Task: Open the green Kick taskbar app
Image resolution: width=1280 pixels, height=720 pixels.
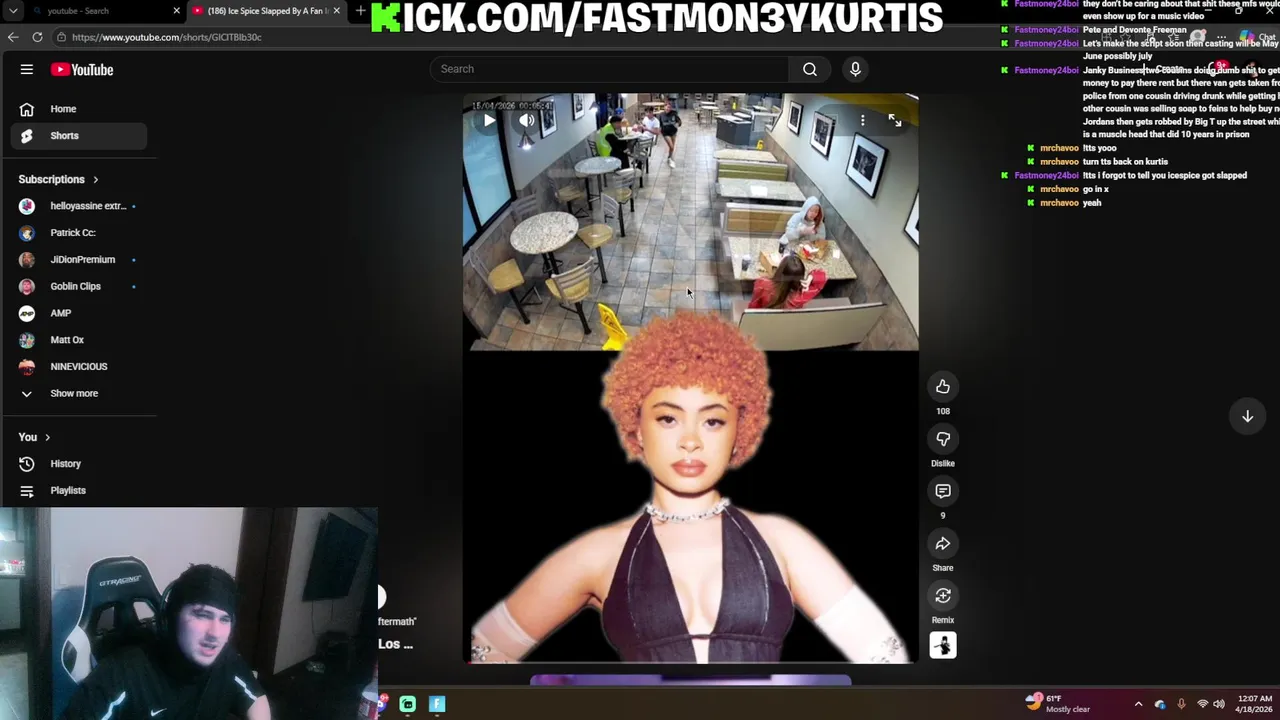Action: pos(408,704)
